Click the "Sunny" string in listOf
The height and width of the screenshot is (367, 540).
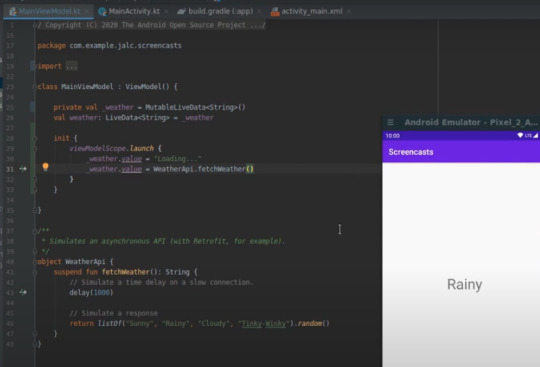pos(140,323)
